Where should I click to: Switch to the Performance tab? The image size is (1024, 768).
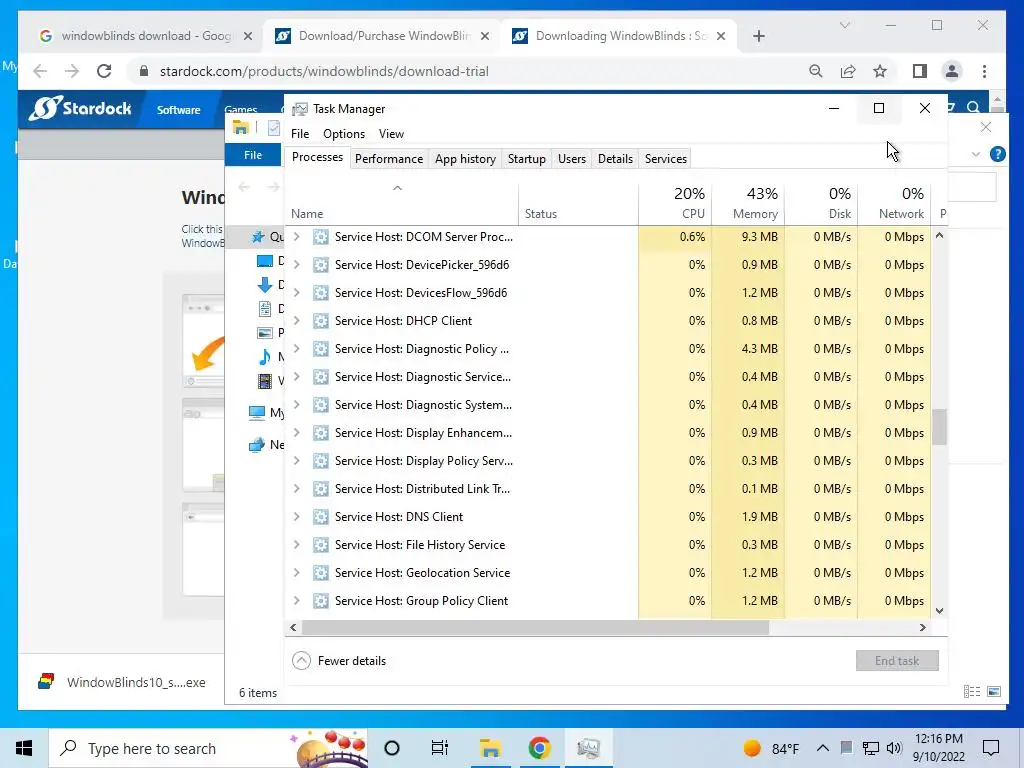click(x=389, y=159)
